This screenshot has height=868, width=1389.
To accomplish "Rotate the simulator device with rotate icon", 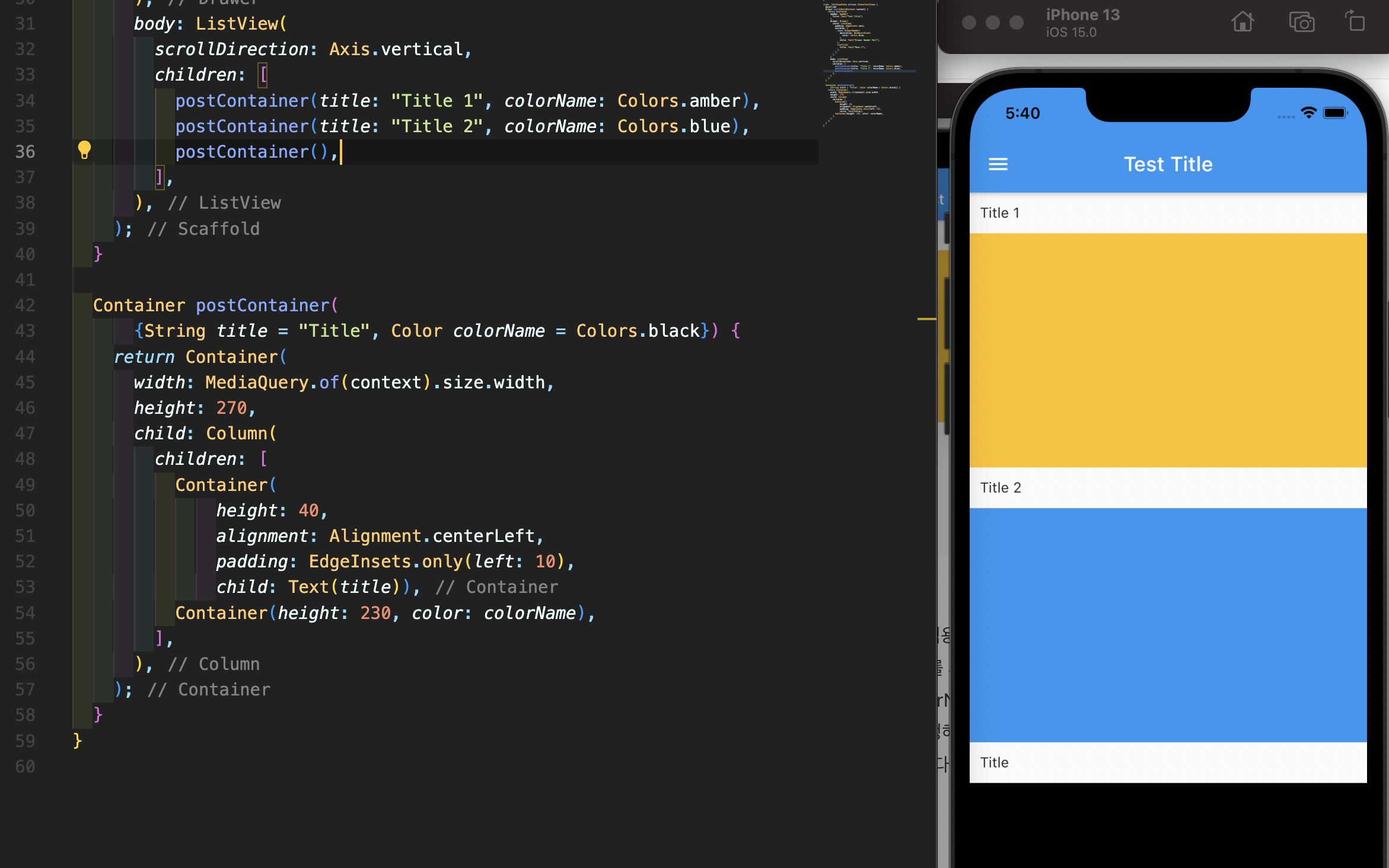I will pos(1355,22).
